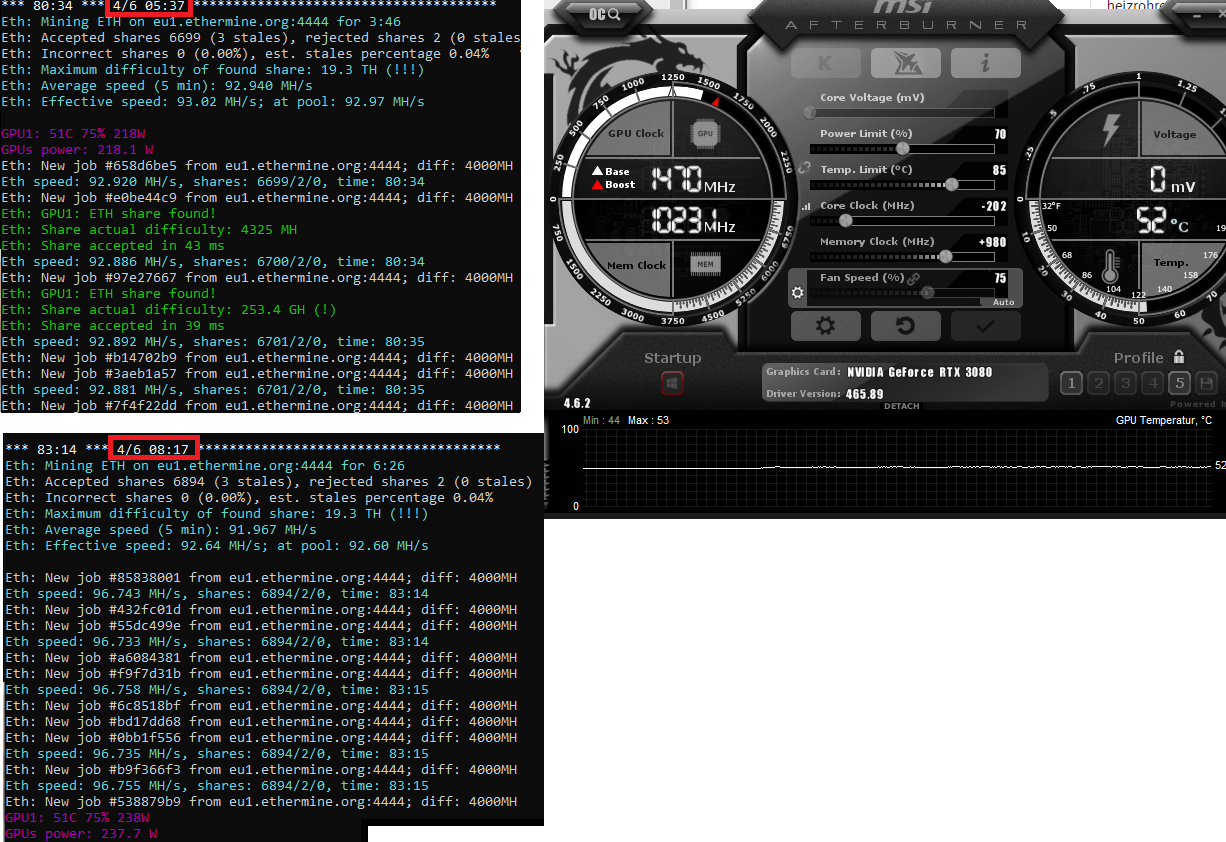Click the Memory Clock slider handle
Screen dimensions: 1226x842
(x=946, y=256)
